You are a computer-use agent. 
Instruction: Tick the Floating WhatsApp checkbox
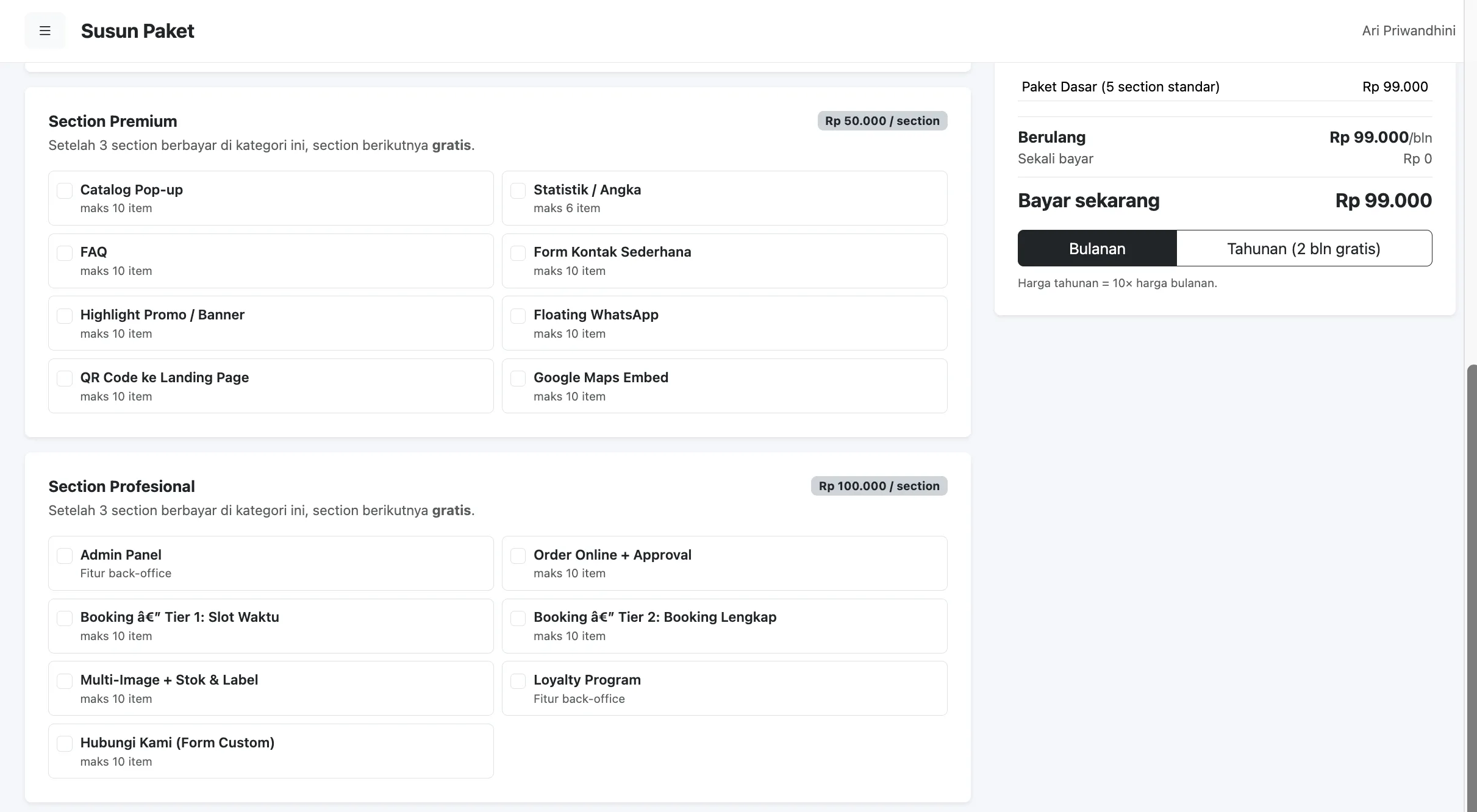point(518,316)
